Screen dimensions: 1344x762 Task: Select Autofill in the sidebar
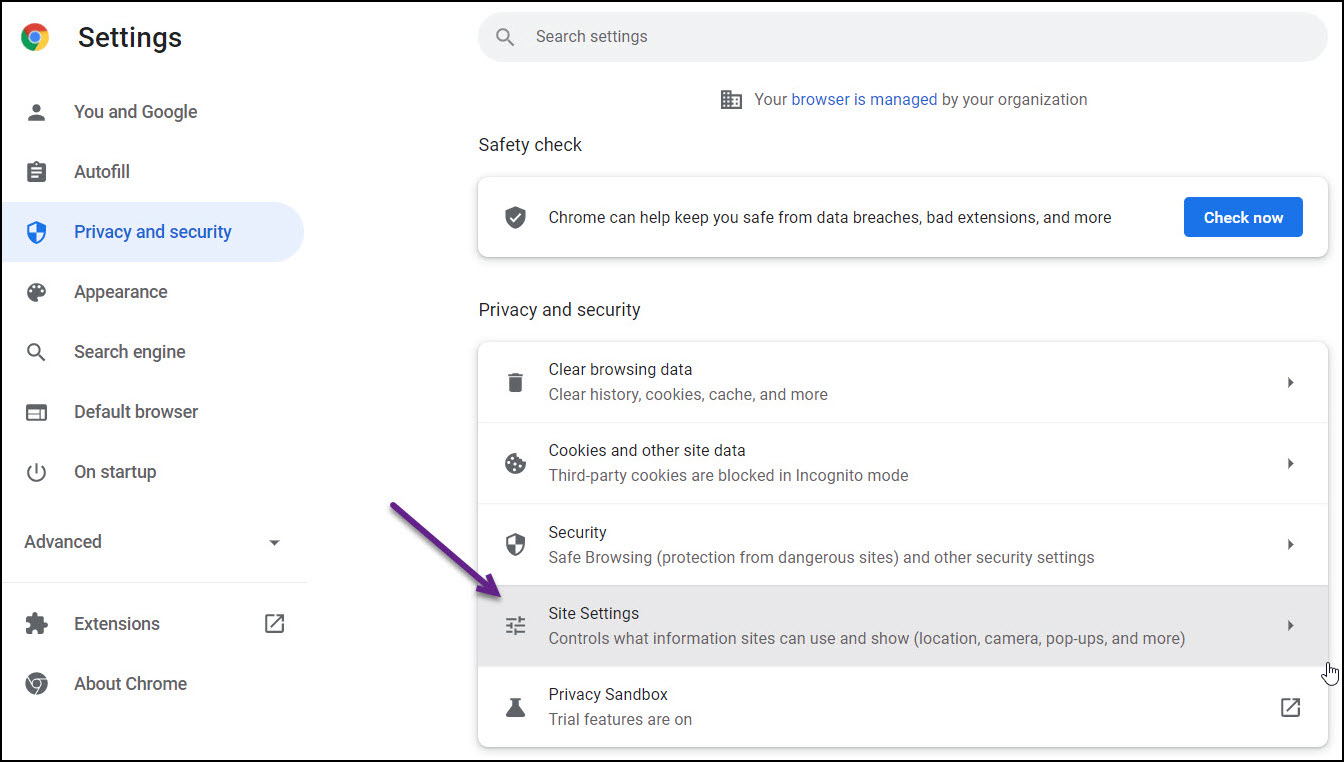pyautogui.click(x=102, y=172)
